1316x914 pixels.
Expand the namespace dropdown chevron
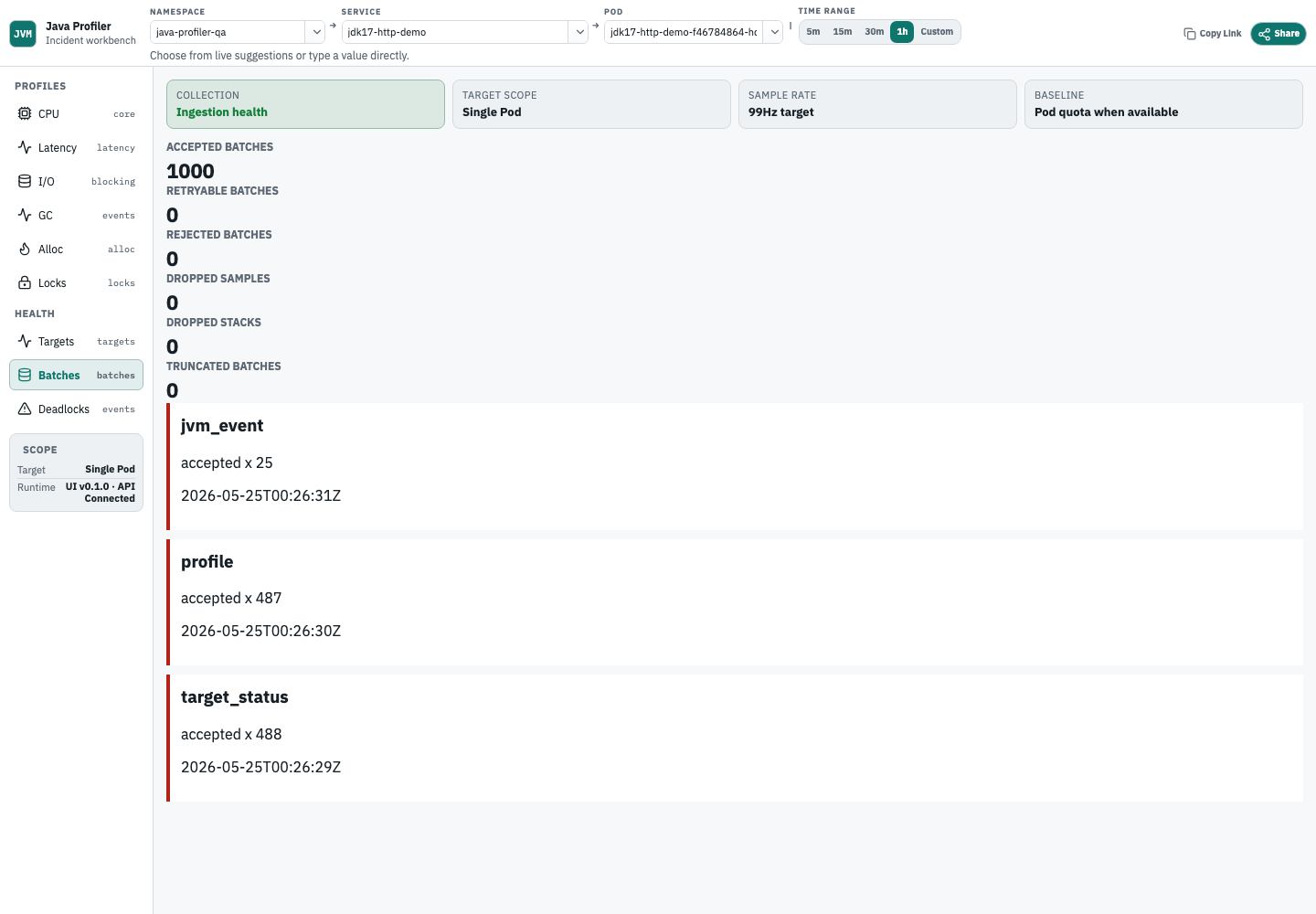click(x=316, y=32)
